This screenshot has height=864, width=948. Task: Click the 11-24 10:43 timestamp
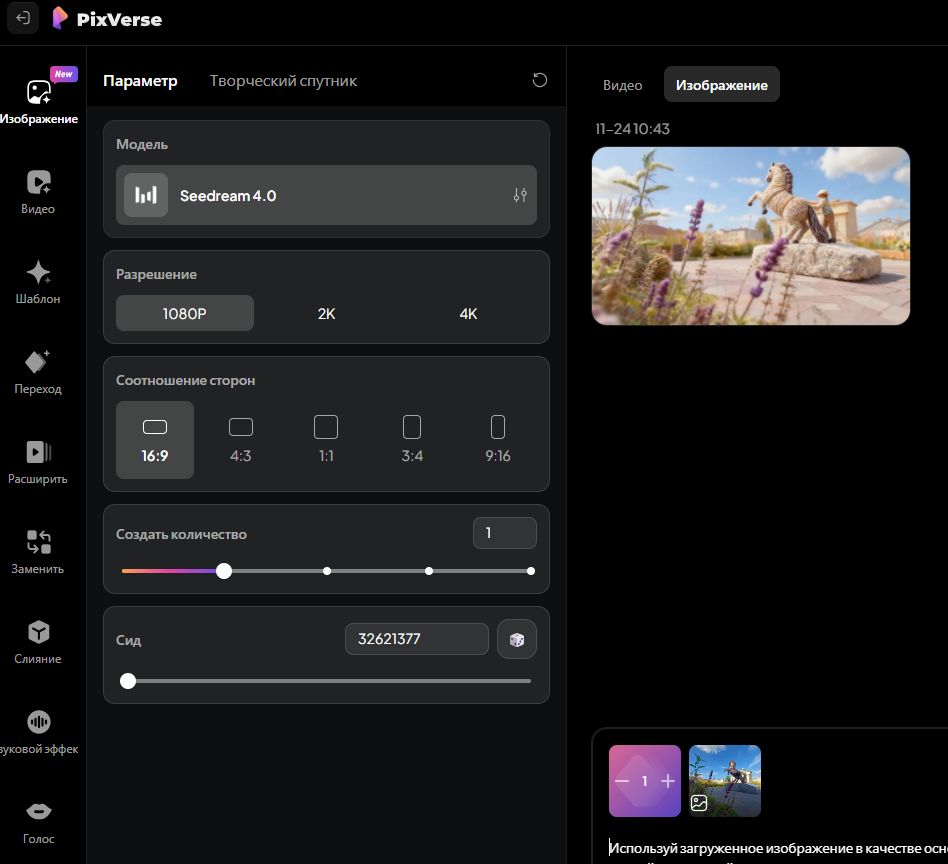632,129
